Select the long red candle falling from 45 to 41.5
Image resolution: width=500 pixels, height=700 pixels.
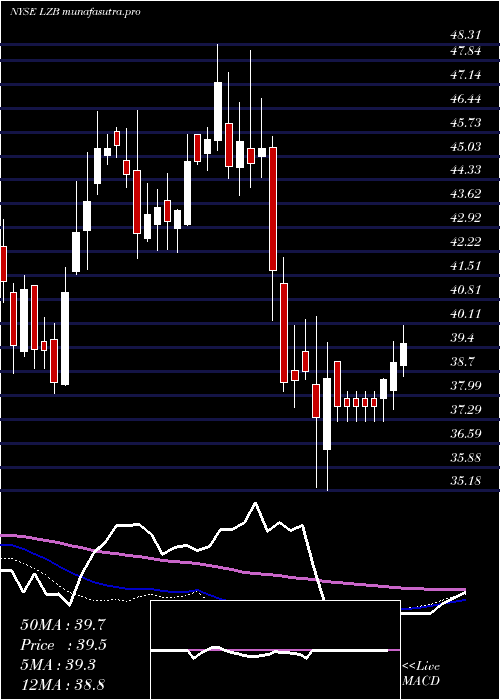click(x=273, y=209)
